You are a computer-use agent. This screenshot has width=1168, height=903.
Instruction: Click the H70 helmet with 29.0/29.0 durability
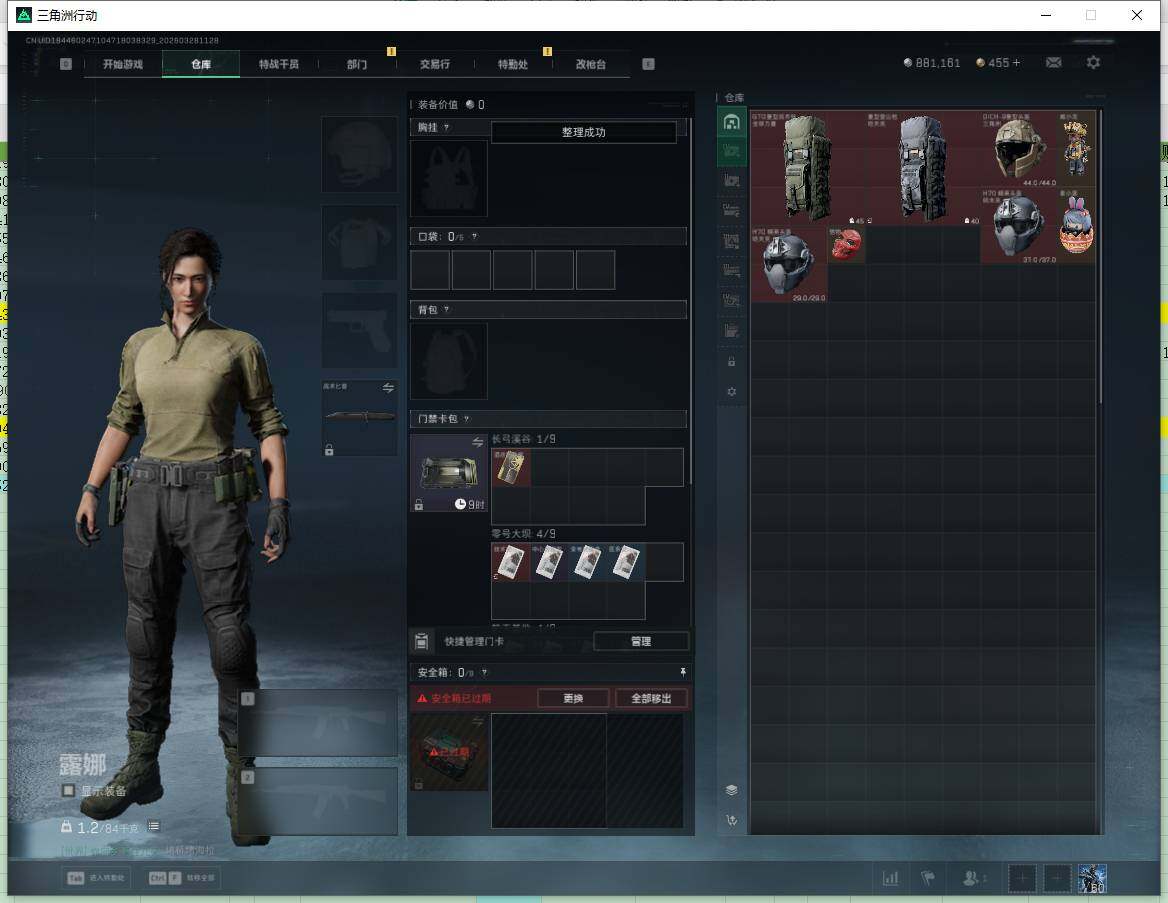point(789,264)
